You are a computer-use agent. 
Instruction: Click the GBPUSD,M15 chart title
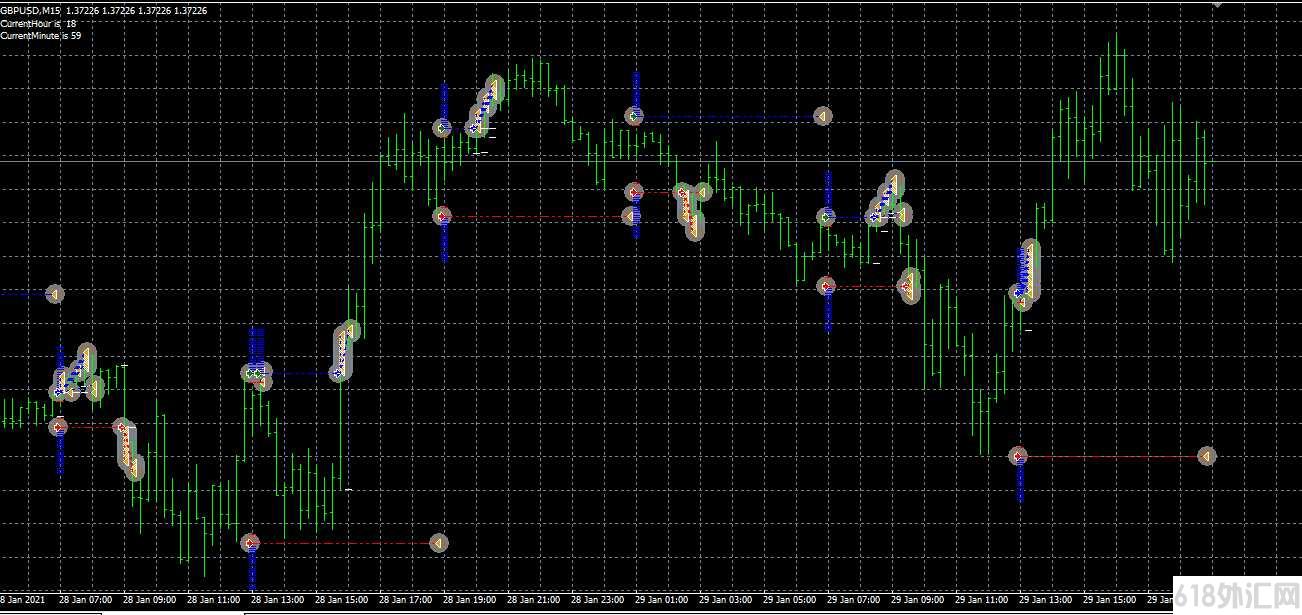pos(30,10)
